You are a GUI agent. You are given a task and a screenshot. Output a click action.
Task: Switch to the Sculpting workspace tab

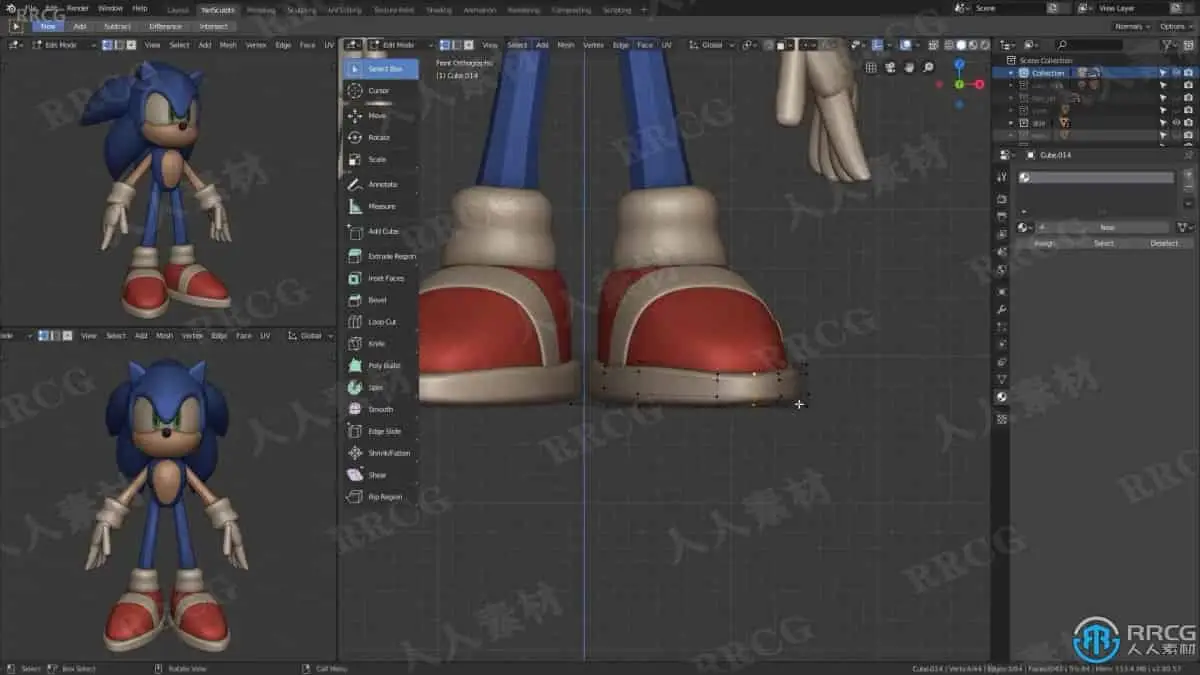pos(300,9)
